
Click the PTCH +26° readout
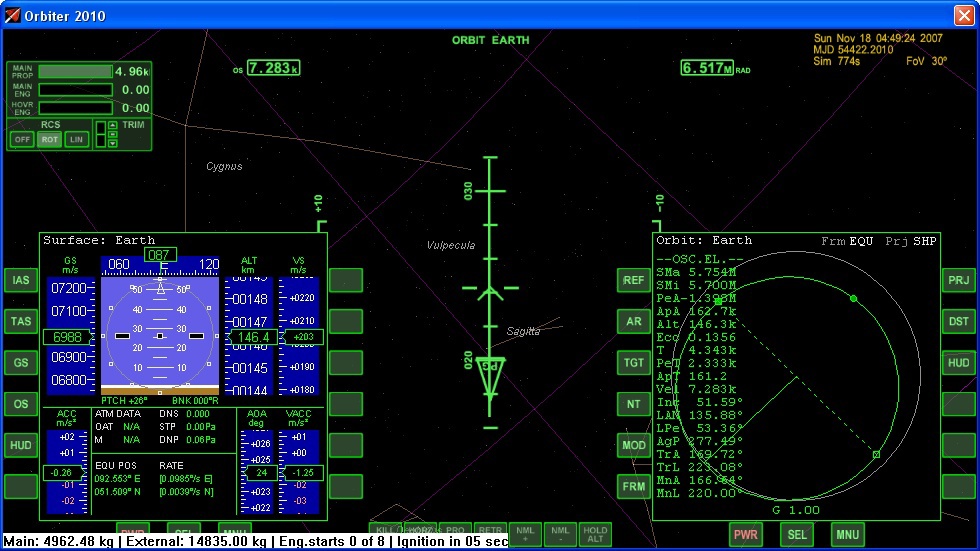(x=124, y=400)
